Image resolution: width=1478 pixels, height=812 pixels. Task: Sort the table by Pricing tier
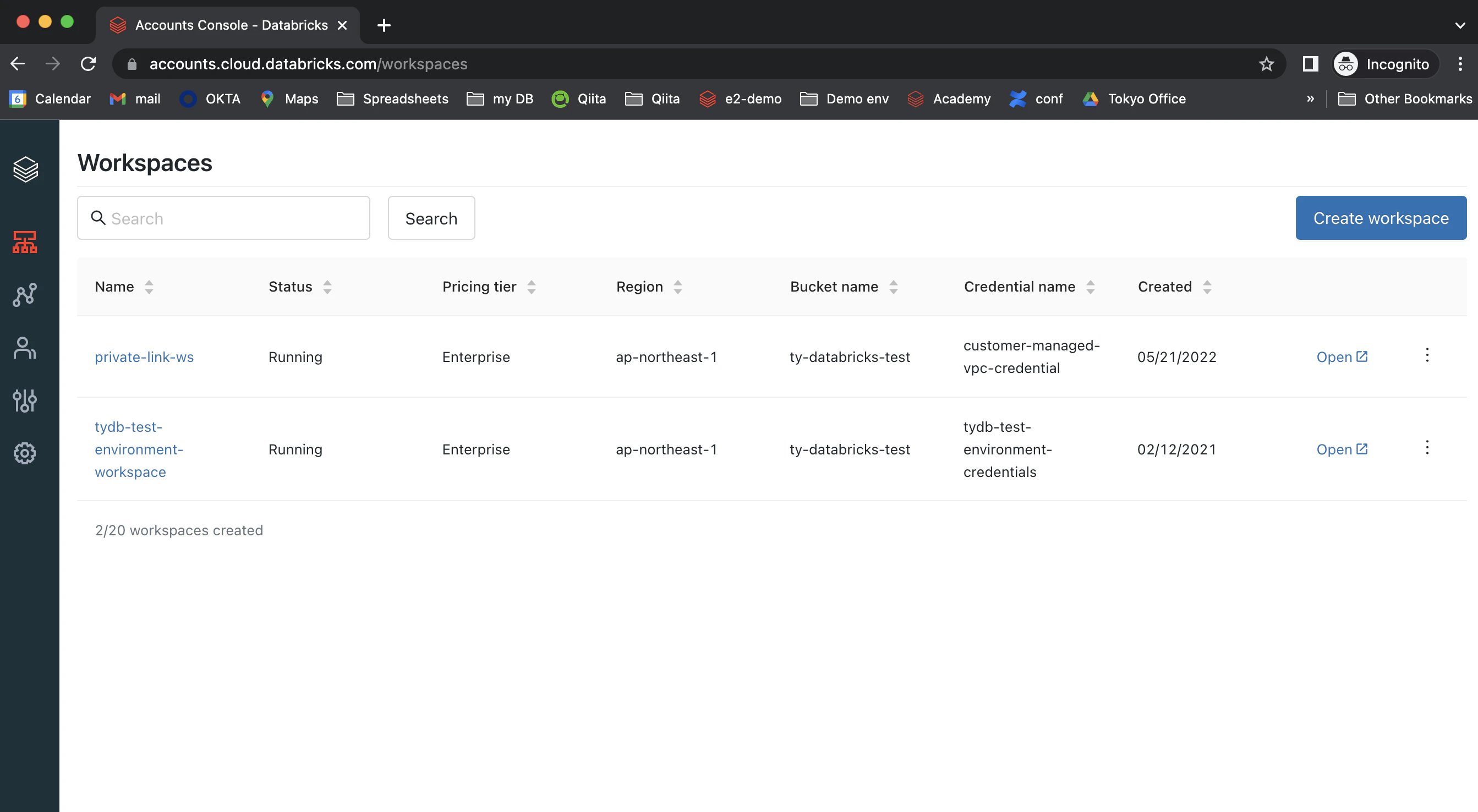(532, 287)
